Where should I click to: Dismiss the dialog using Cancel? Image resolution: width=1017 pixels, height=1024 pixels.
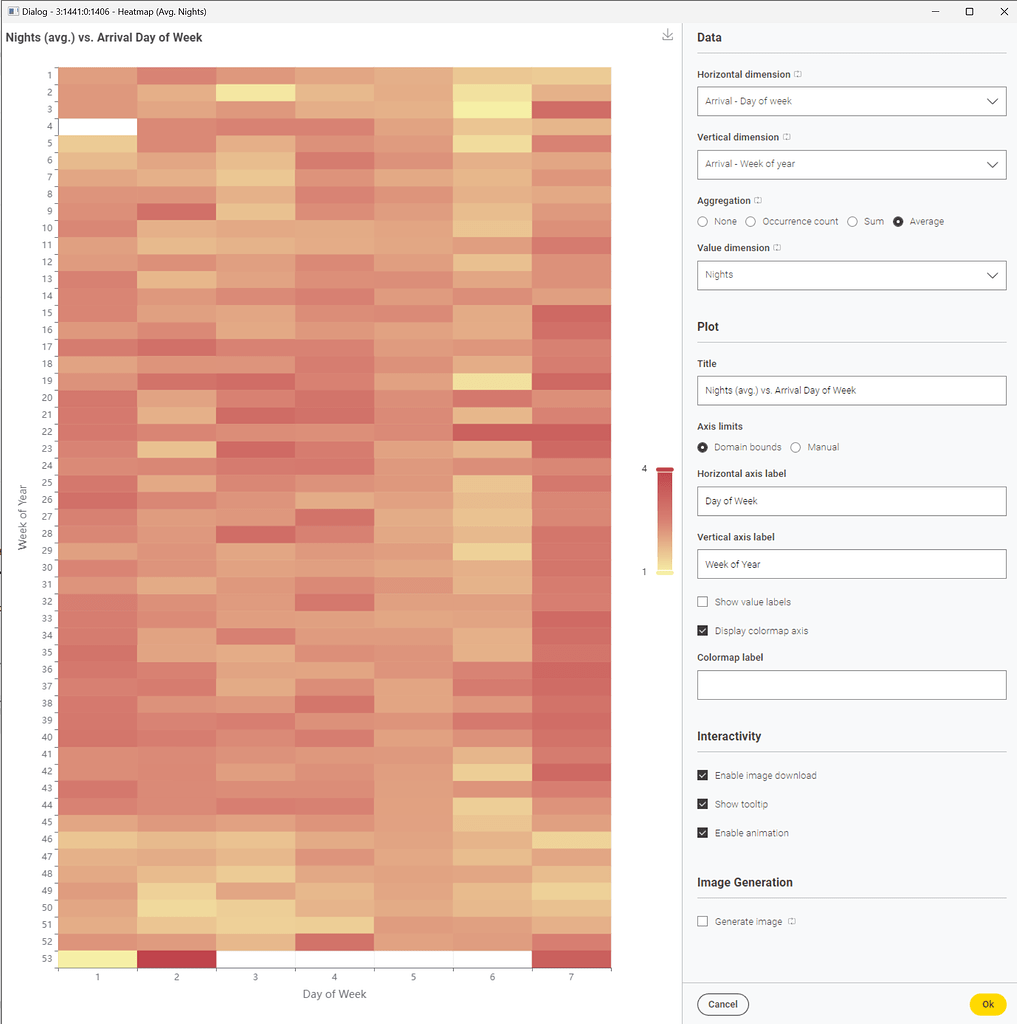point(722,1004)
